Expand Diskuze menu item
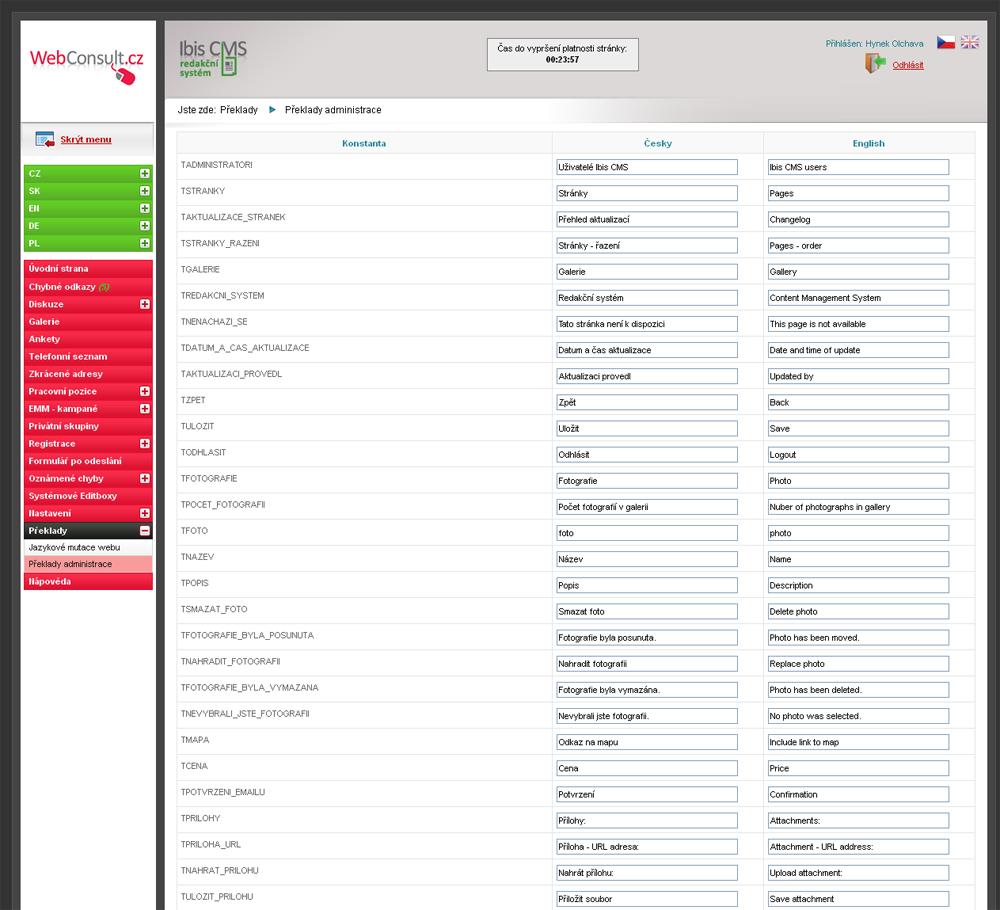1000x910 pixels. tap(145, 304)
